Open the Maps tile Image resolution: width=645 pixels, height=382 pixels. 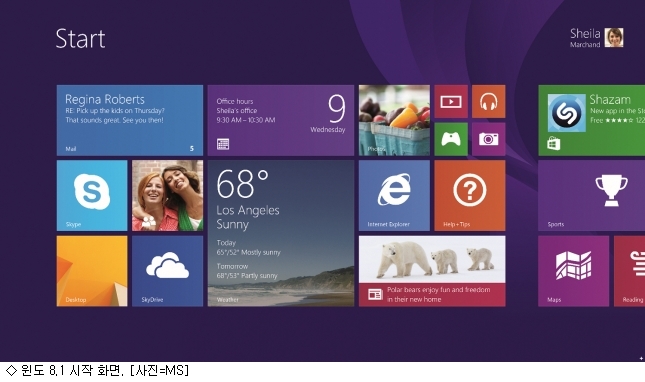tap(573, 271)
